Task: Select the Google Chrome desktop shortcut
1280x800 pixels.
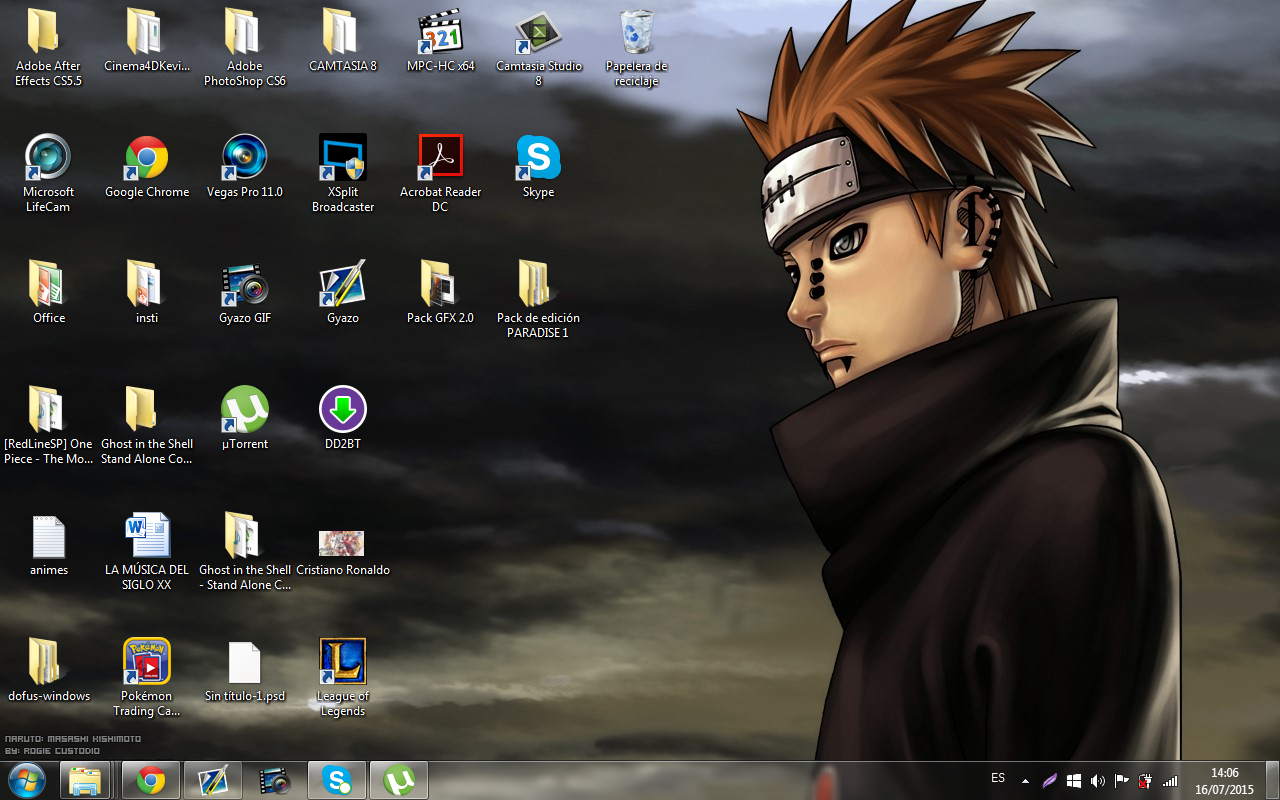Action: [147, 166]
